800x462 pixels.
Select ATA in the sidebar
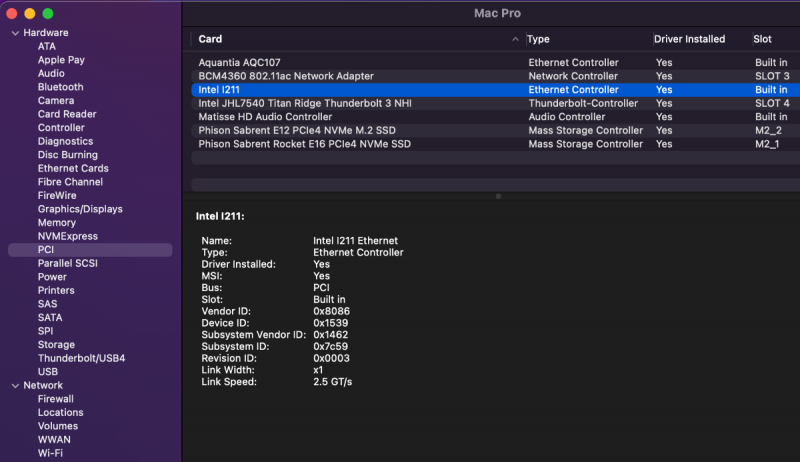click(46, 46)
